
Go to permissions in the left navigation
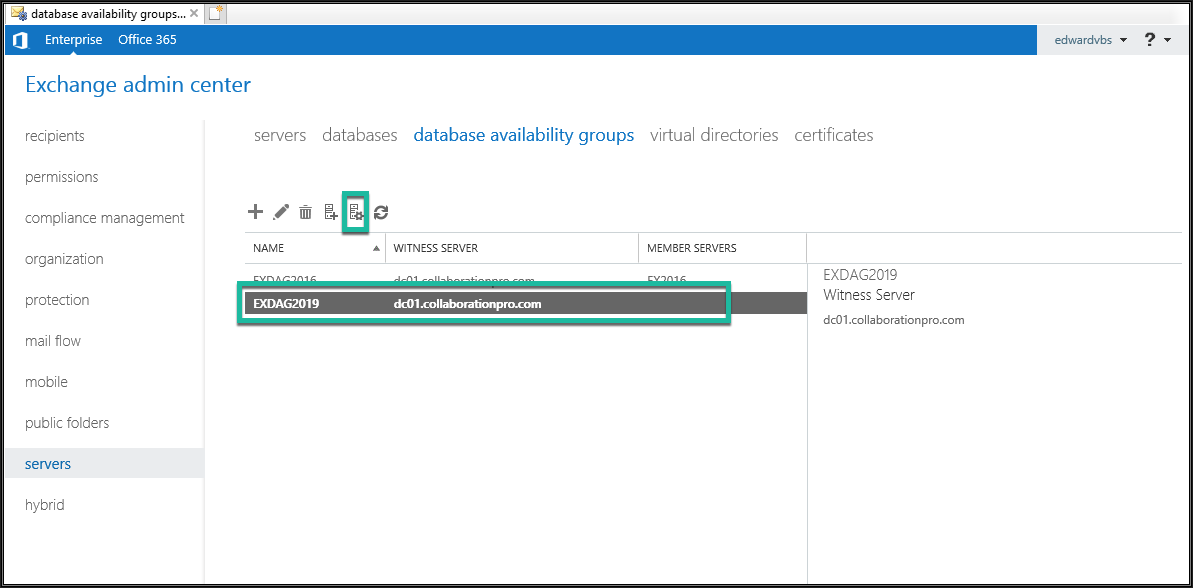coord(62,177)
